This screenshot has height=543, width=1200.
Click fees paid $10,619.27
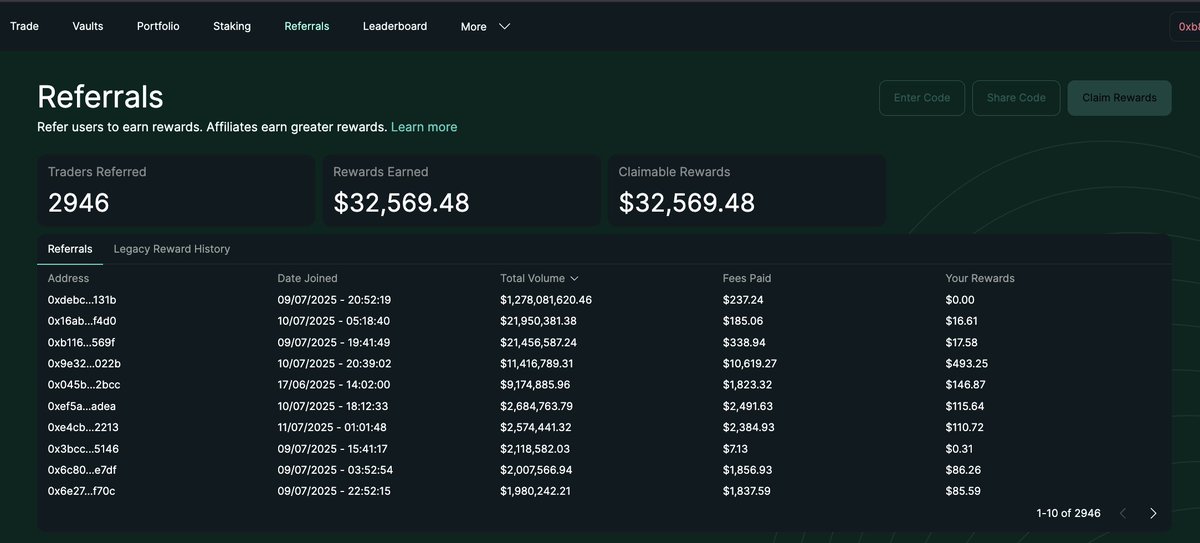(x=750, y=364)
